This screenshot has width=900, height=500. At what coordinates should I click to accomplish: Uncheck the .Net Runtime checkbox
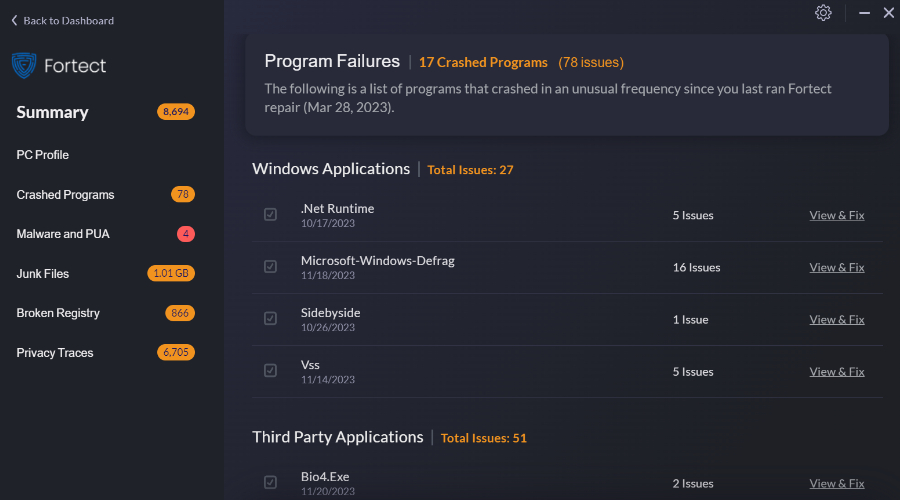click(270, 215)
